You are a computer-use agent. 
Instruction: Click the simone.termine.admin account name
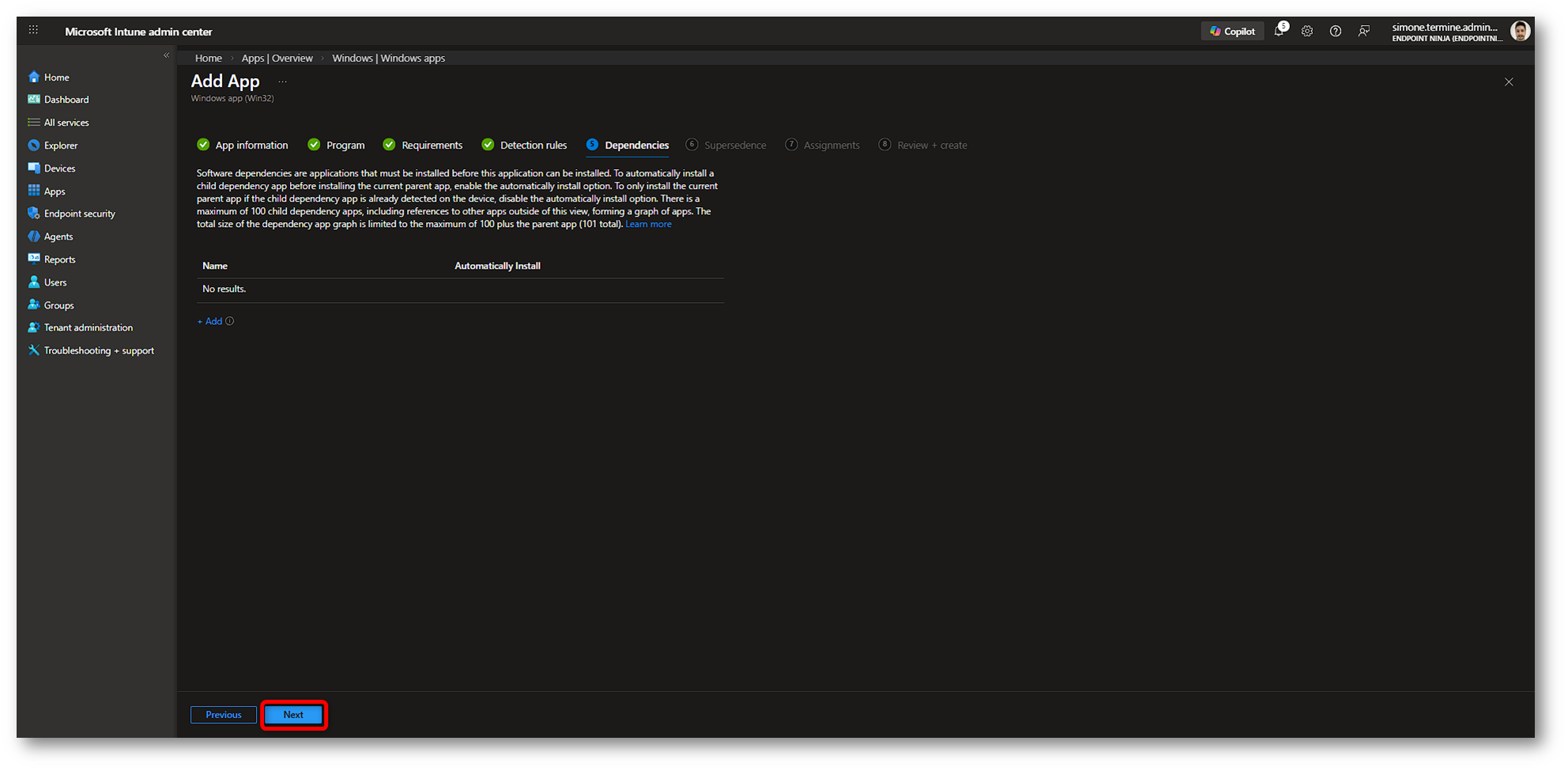pyautogui.click(x=1445, y=27)
